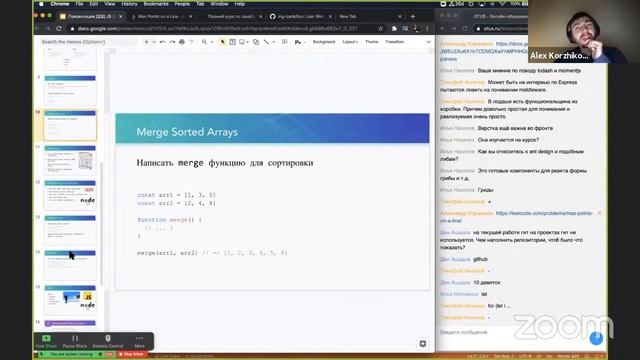Click the Theme button
Image resolution: width=640 pixels, height=360 pixels.
tap(371, 42)
